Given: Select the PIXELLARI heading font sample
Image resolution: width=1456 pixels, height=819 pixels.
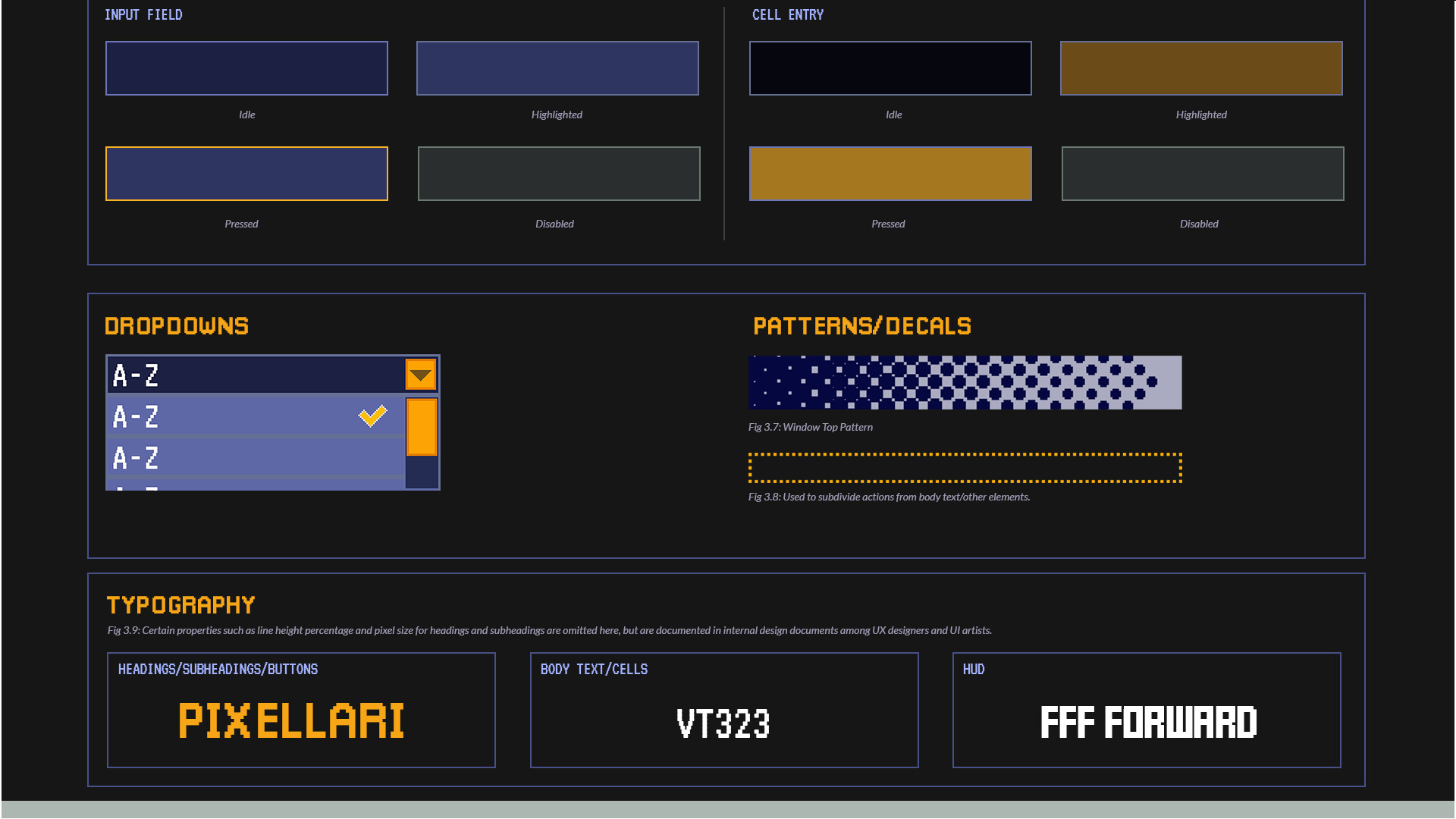Looking at the screenshot, I should [290, 721].
